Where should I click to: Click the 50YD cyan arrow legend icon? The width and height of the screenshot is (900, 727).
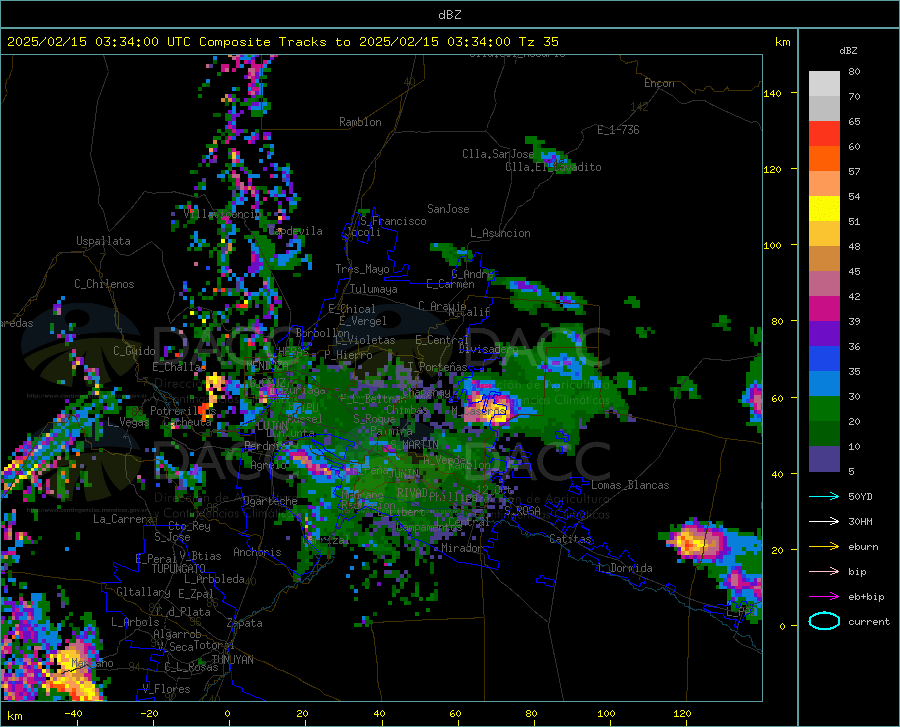tap(824, 496)
